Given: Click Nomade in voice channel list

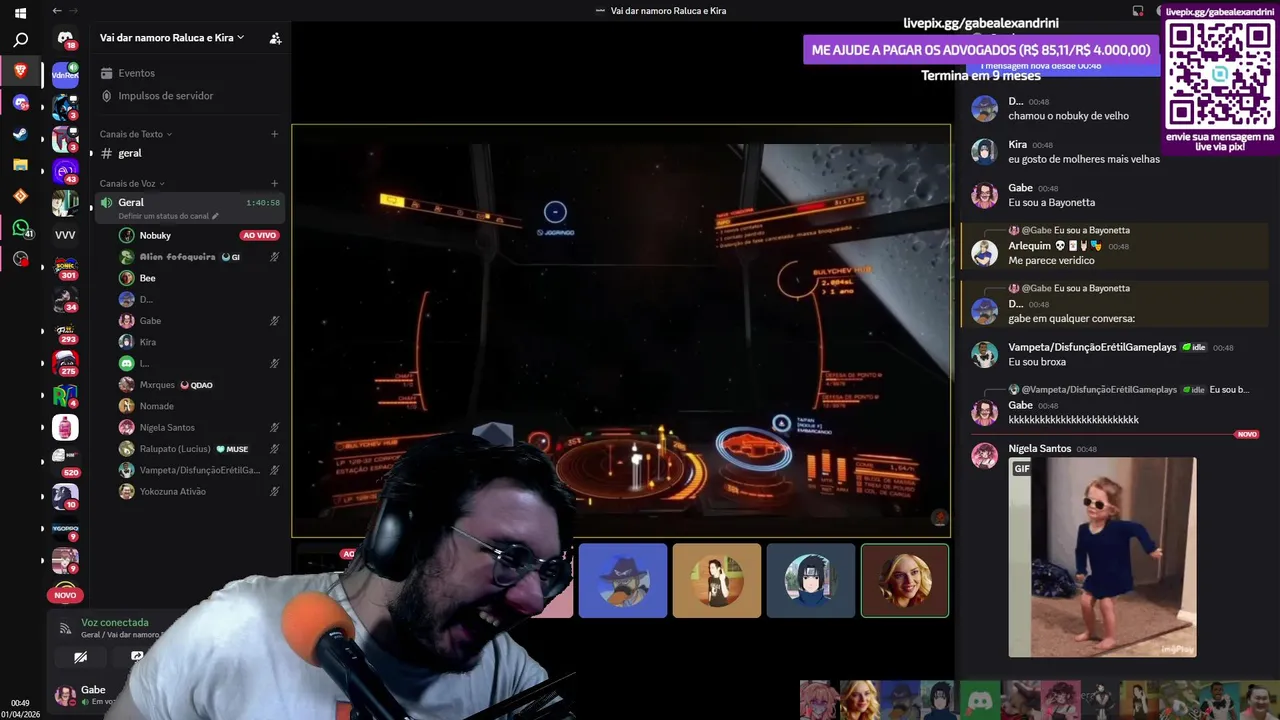Looking at the screenshot, I should [x=157, y=406].
